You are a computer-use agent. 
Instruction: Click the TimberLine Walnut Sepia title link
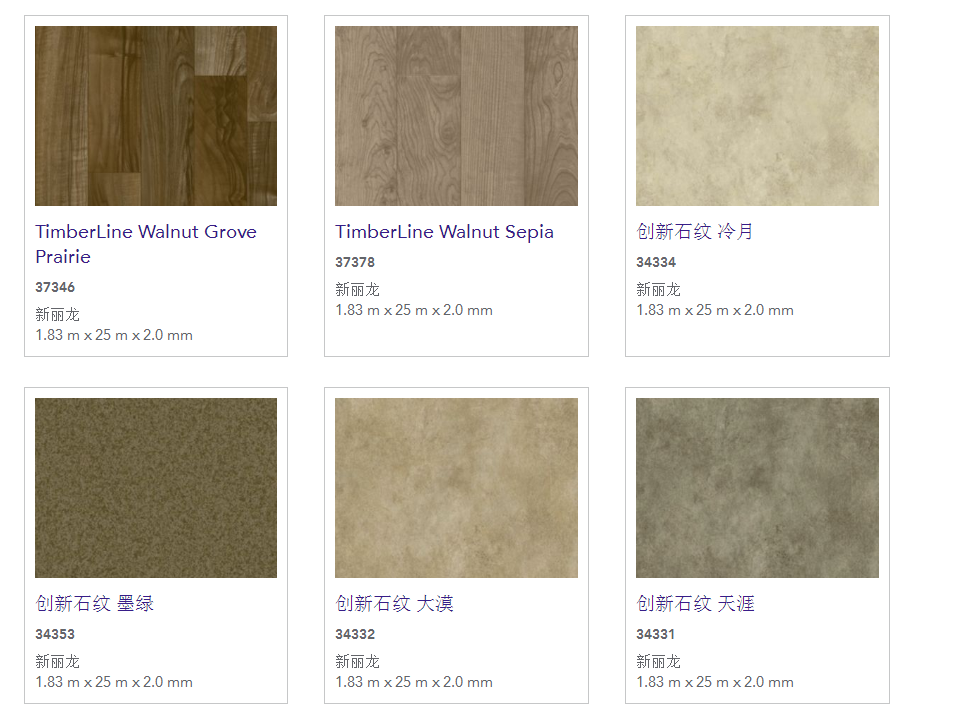point(444,232)
